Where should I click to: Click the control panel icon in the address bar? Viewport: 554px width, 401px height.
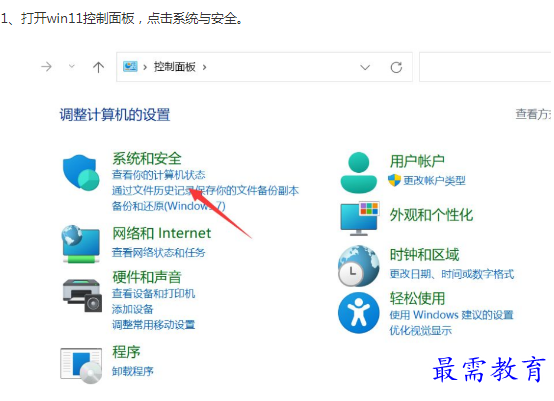pyautogui.click(x=130, y=66)
